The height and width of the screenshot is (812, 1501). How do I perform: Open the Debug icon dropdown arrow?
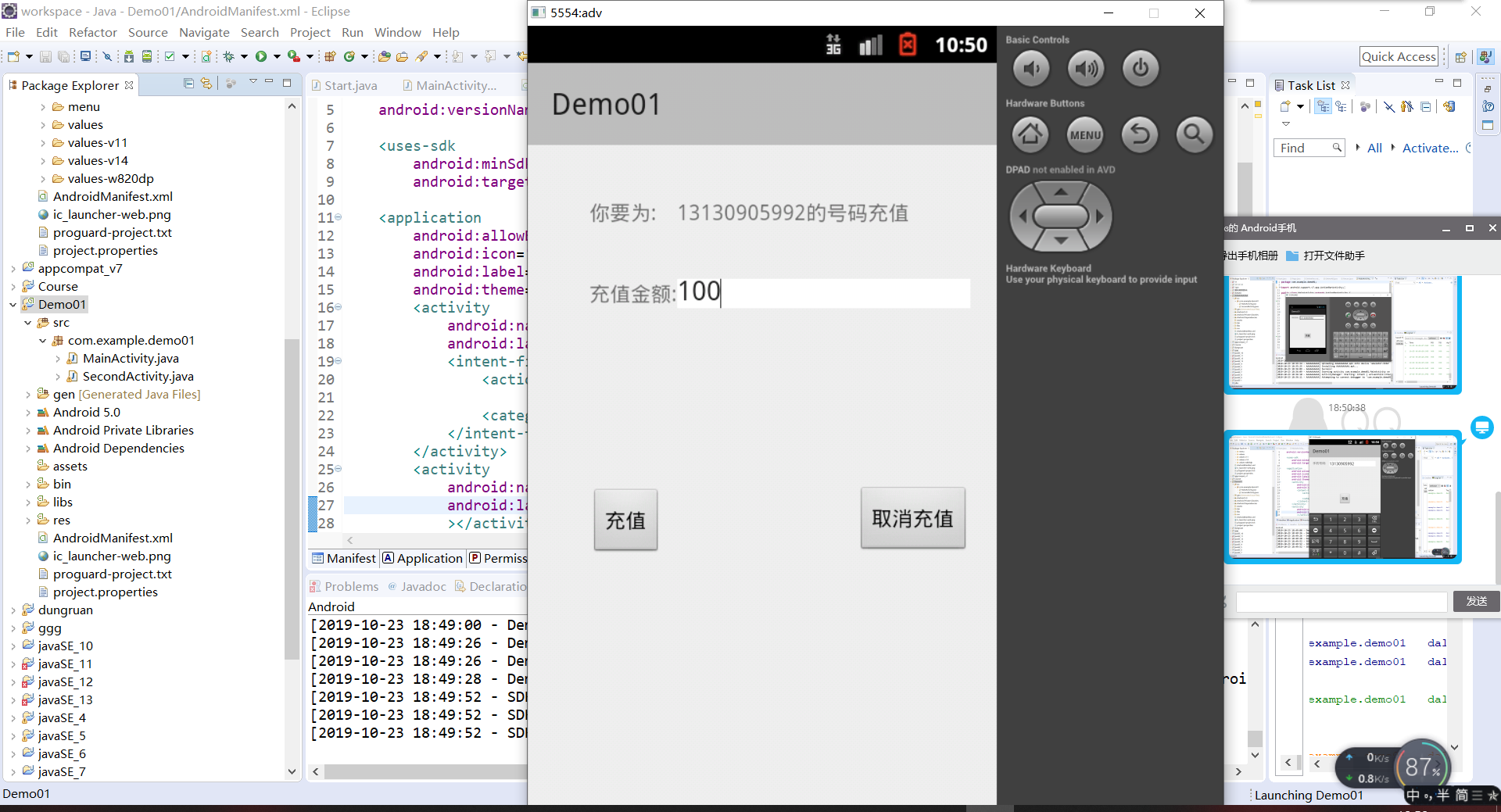244,56
